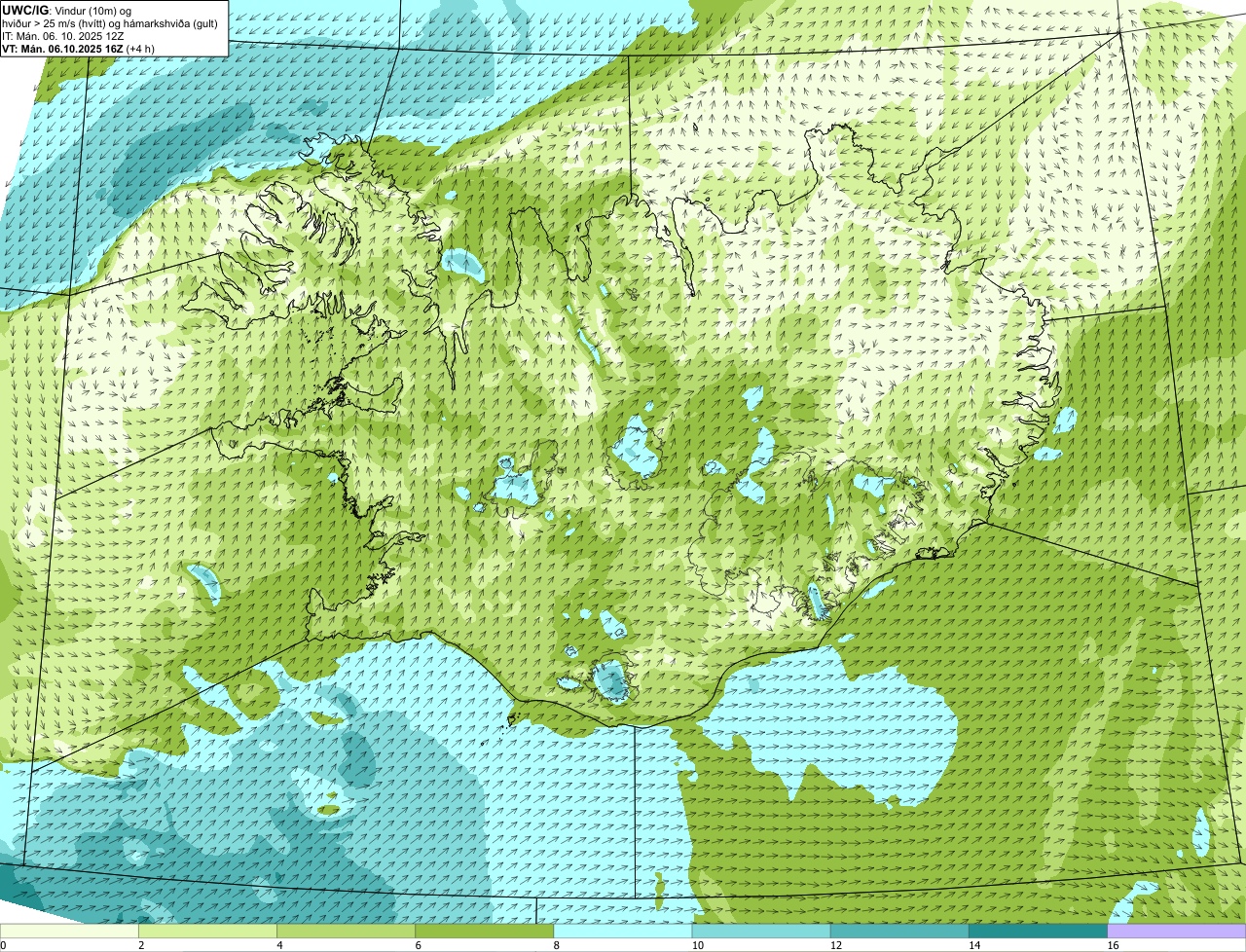Image resolution: width=1246 pixels, height=952 pixels.
Task: Click the "UWC/IG: Vindur (10m) og" title line
Action: tap(67, 10)
